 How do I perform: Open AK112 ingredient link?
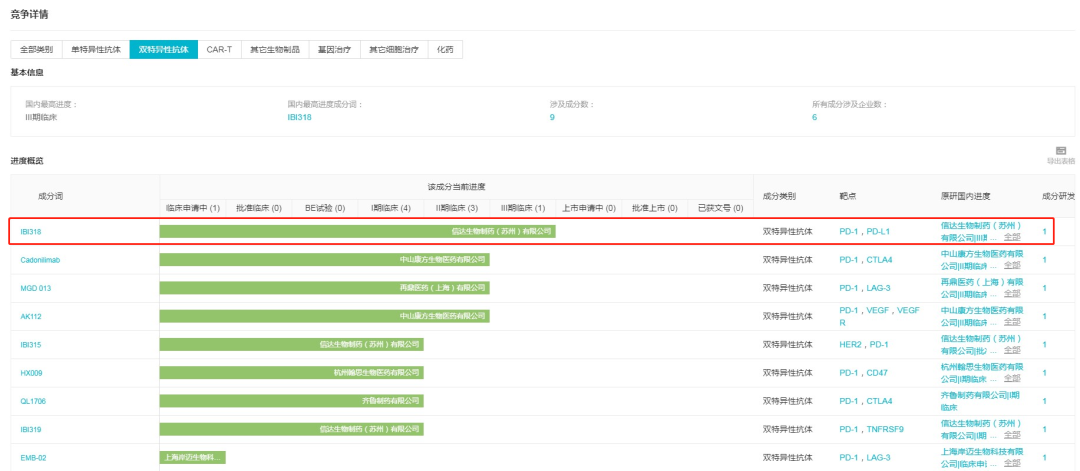pyautogui.click(x=31, y=316)
